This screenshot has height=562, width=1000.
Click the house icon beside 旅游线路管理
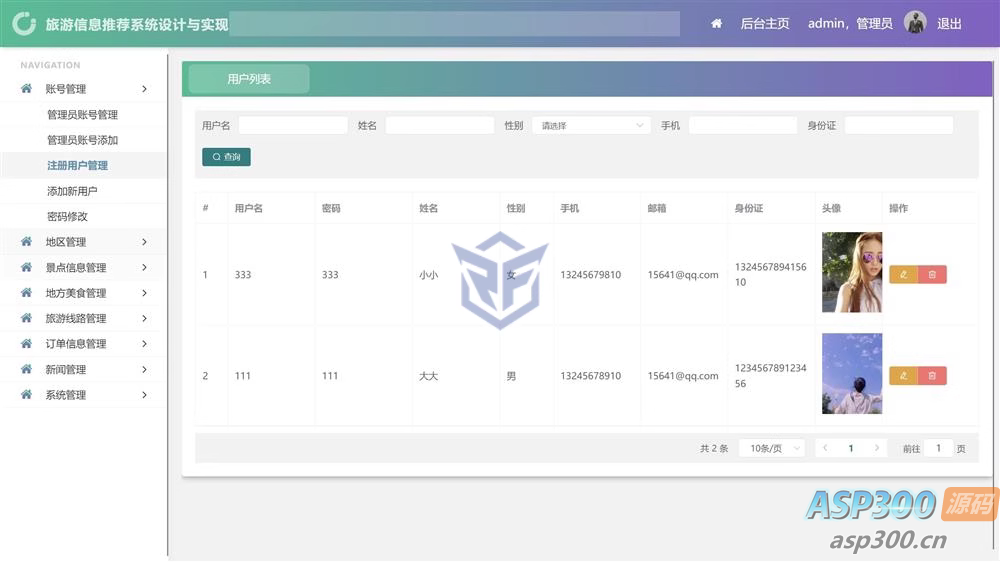[x=26, y=318]
